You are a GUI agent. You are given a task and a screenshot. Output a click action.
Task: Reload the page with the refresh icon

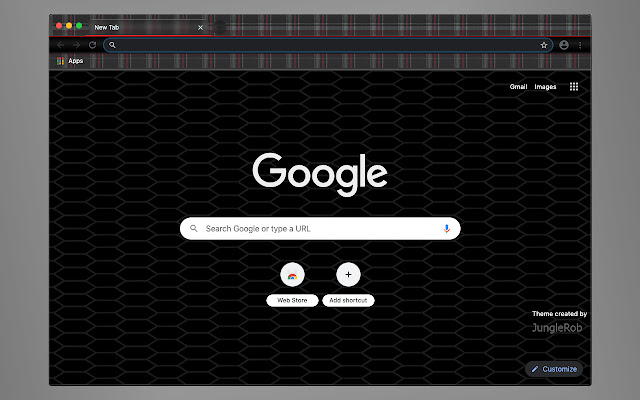coord(93,45)
